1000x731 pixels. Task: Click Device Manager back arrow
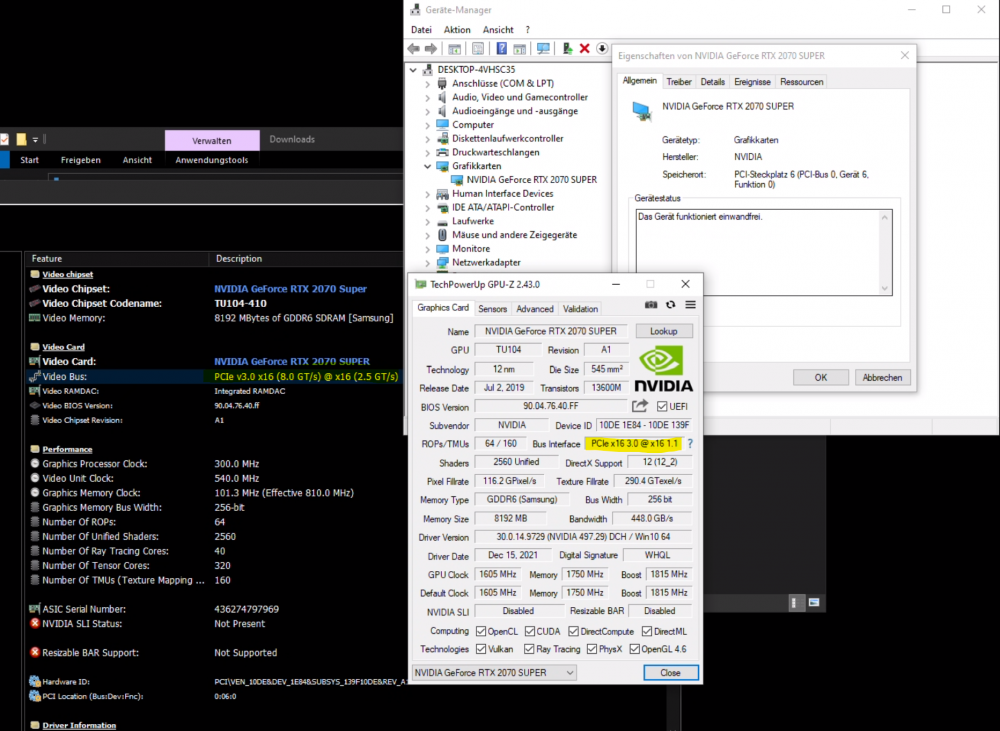[413, 48]
